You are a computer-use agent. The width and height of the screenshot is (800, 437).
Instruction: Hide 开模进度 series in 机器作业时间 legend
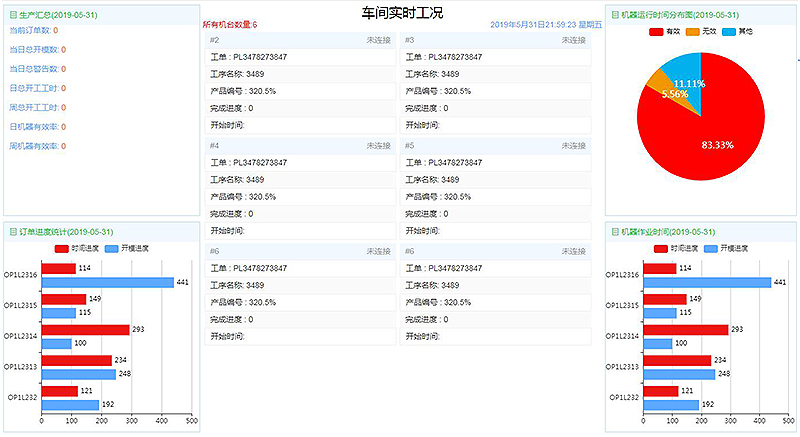(x=720, y=248)
